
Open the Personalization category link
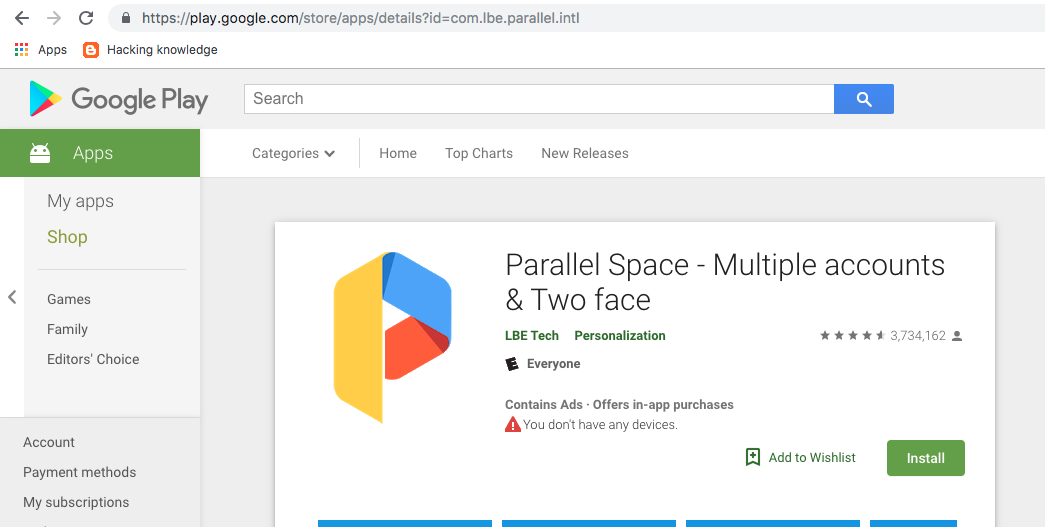tap(620, 336)
